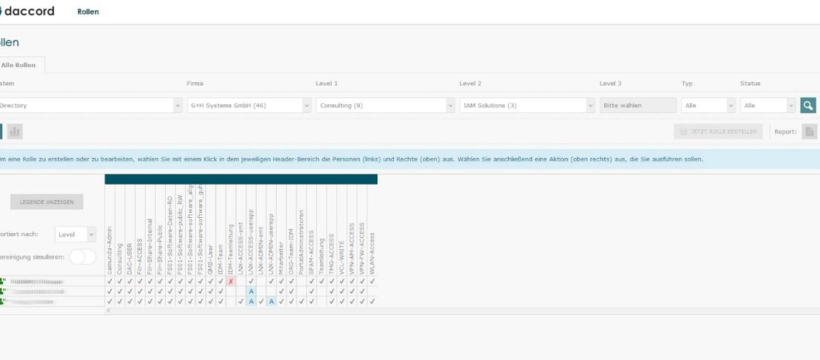Click the red X under IDM-Teamleitung
This screenshot has height=360, width=820.
[x=231, y=281]
